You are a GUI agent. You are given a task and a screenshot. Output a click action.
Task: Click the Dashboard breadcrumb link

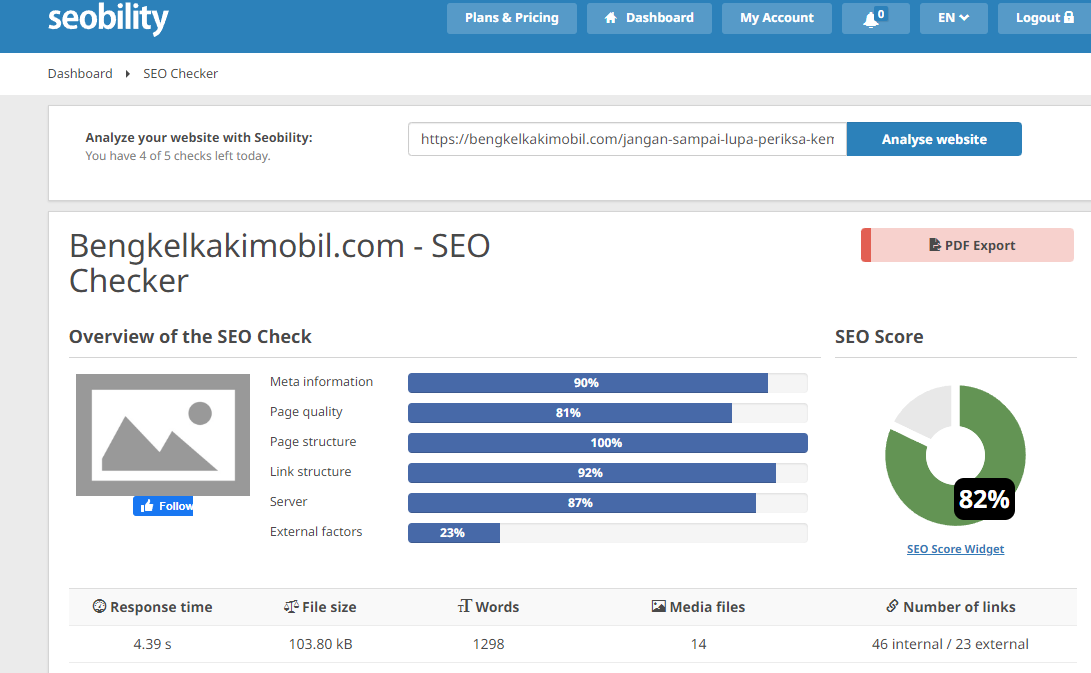pos(80,74)
